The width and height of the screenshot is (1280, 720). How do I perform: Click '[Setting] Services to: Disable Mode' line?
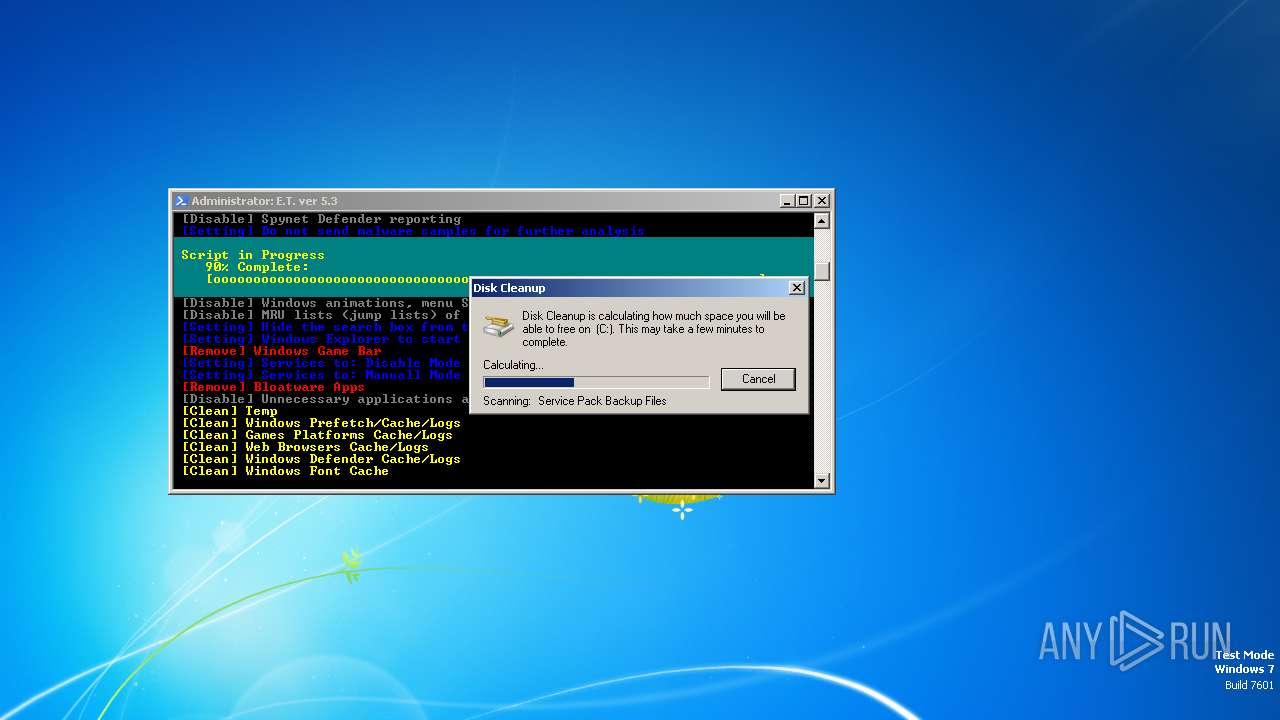(x=321, y=363)
